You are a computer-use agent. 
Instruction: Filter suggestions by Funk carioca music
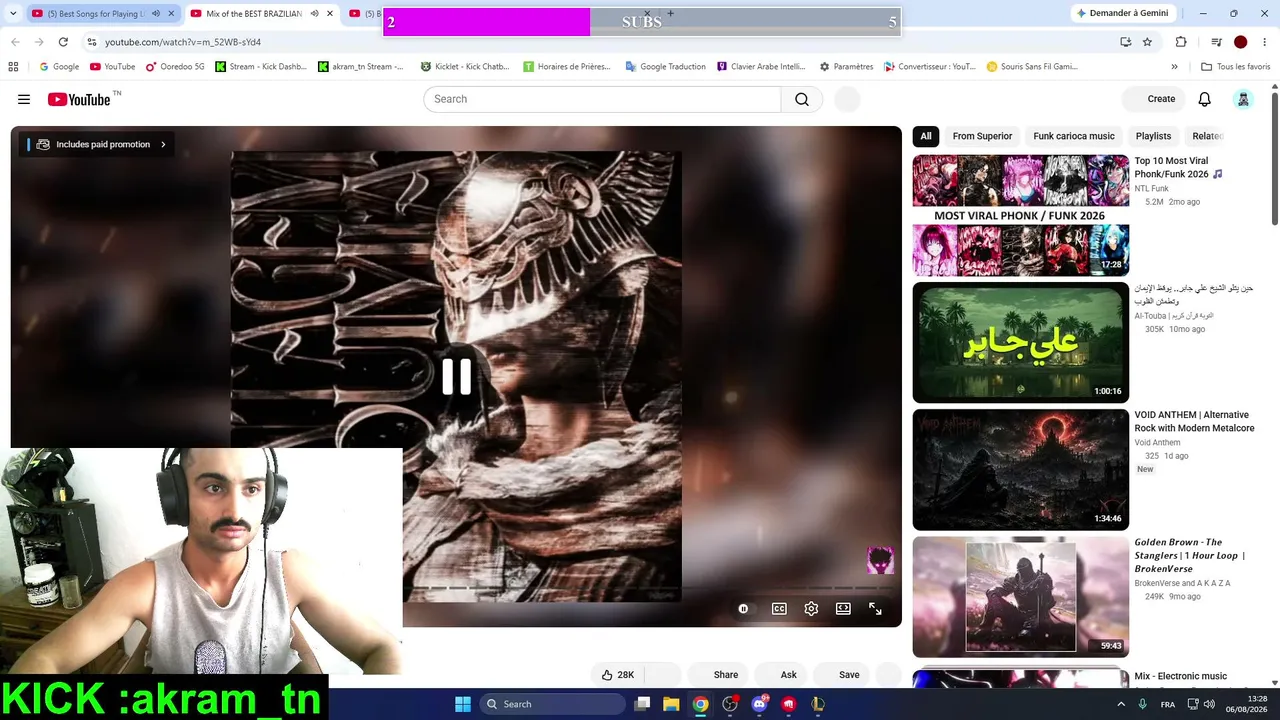pyautogui.click(x=1074, y=136)
